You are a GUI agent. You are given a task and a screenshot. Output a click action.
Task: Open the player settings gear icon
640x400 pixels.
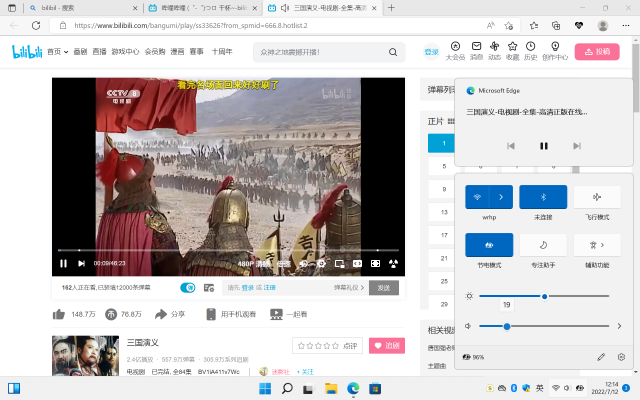[322, 264]
